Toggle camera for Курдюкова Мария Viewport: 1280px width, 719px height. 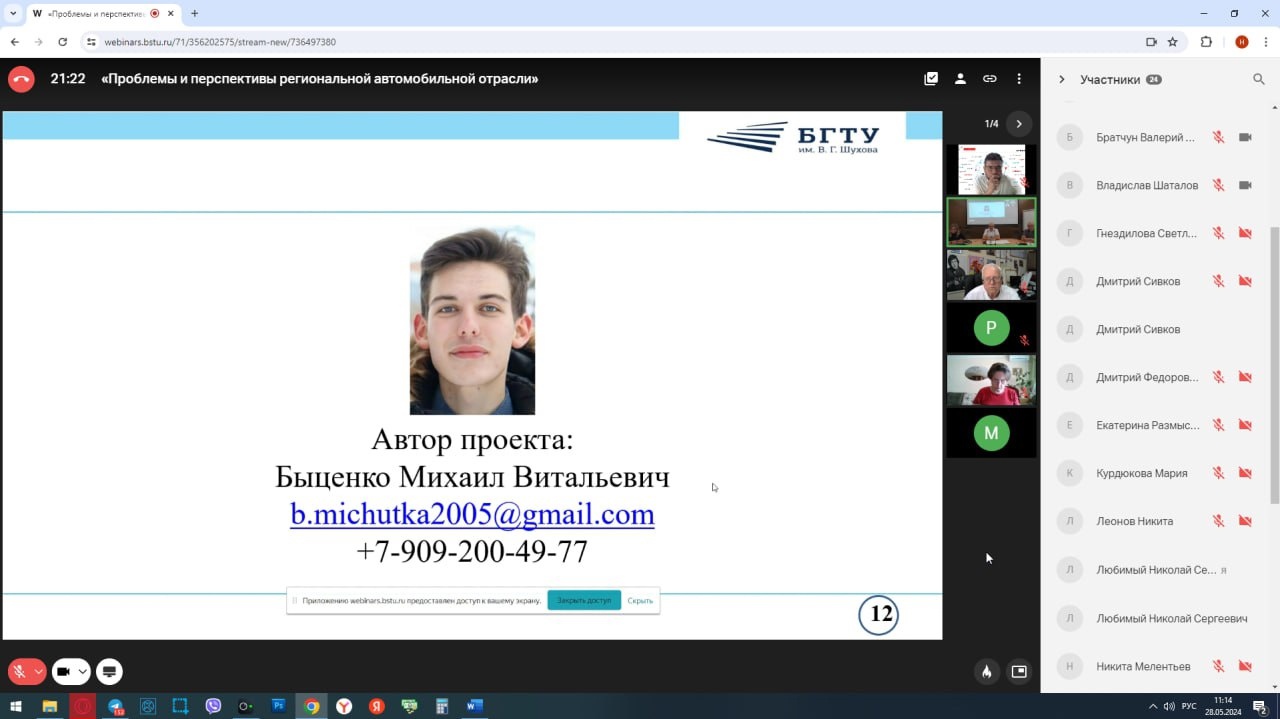[x=1246, y=473]
